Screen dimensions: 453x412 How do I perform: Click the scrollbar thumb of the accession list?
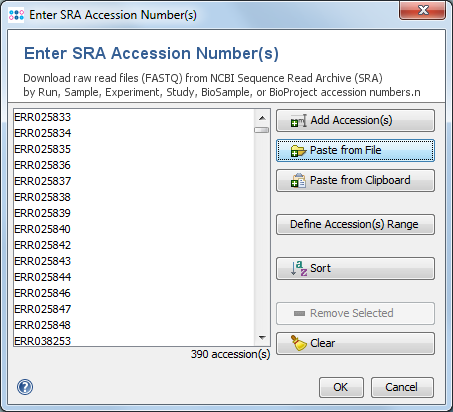262,130
